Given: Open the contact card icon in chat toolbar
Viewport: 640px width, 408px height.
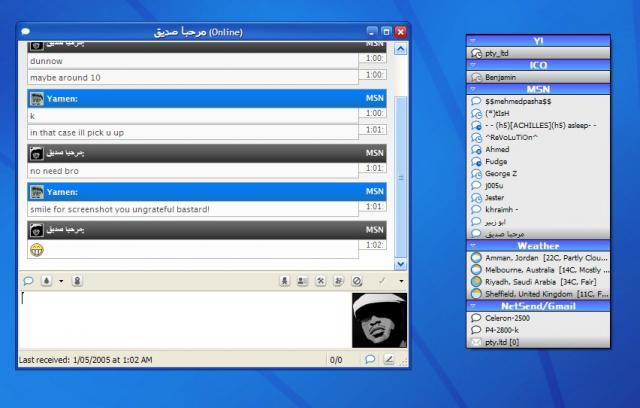Looking at the screenshot, I should [302, 281].
